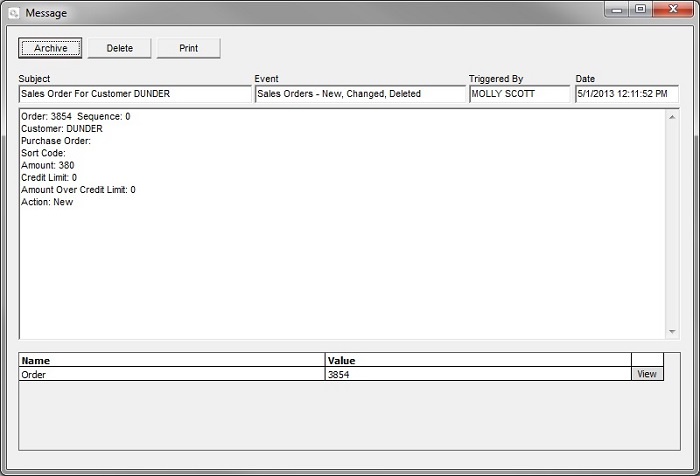
Task: Click the Name column header
Action: coord(172,360)
